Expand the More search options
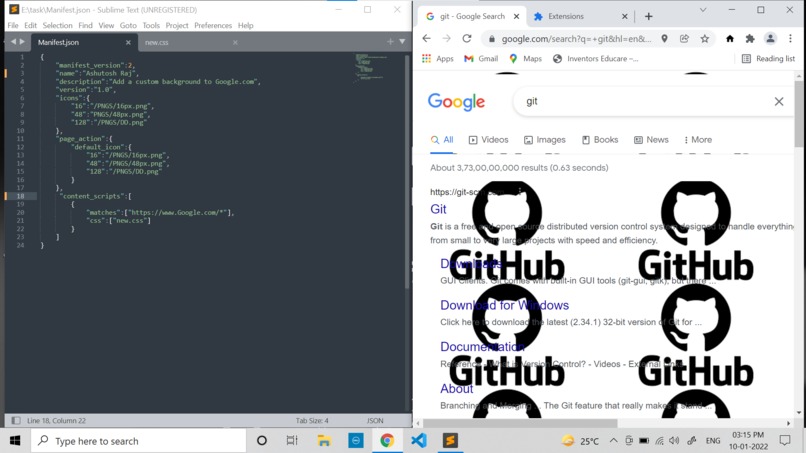 (x=698, y=140)
